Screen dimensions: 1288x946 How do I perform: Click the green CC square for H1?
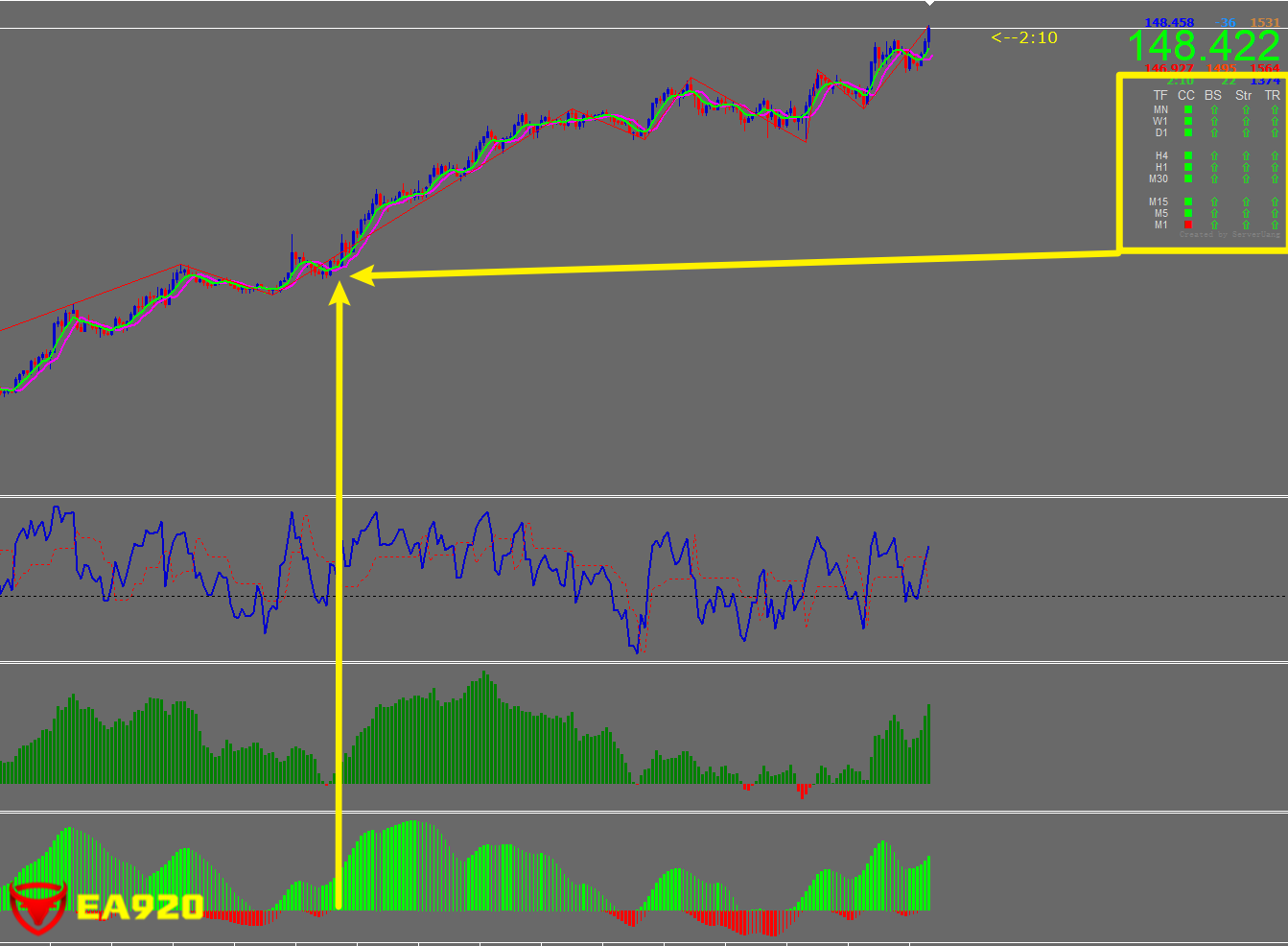coord(1188,167)
